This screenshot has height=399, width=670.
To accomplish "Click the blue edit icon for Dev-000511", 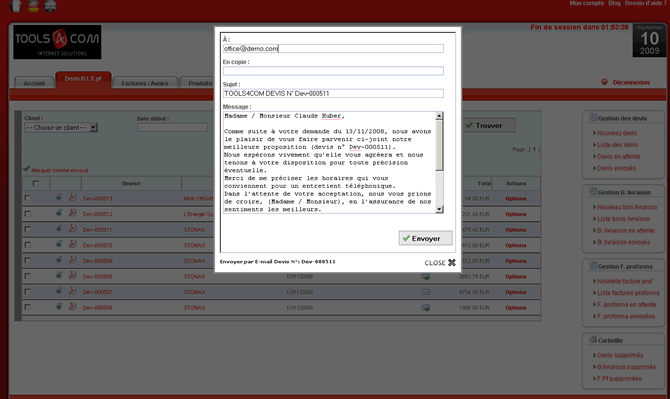I will point(59,229).
